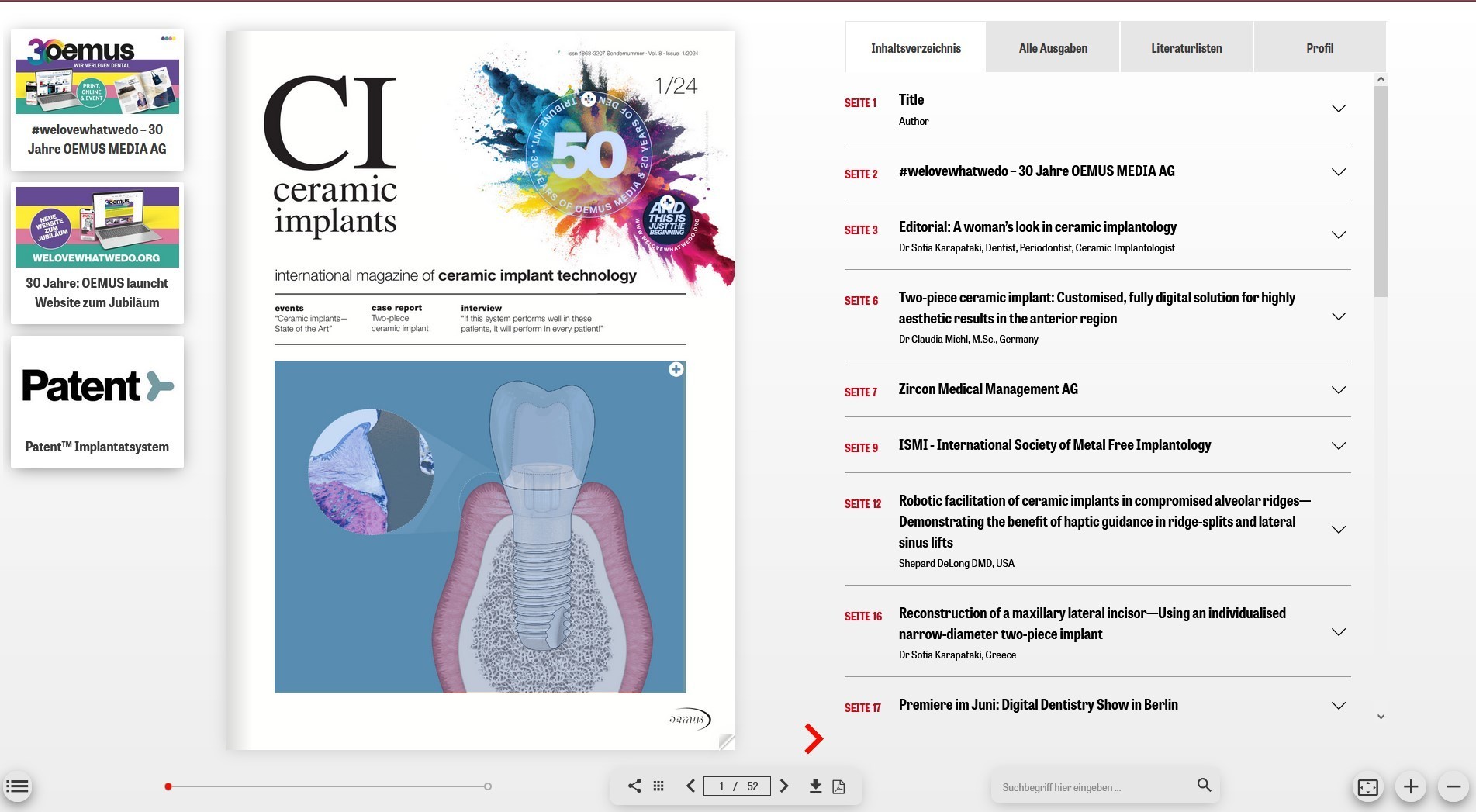The width and height of the screenshot is (1476, 812).
Task: Enter fullscreen mode
Action: point(1368,787)
